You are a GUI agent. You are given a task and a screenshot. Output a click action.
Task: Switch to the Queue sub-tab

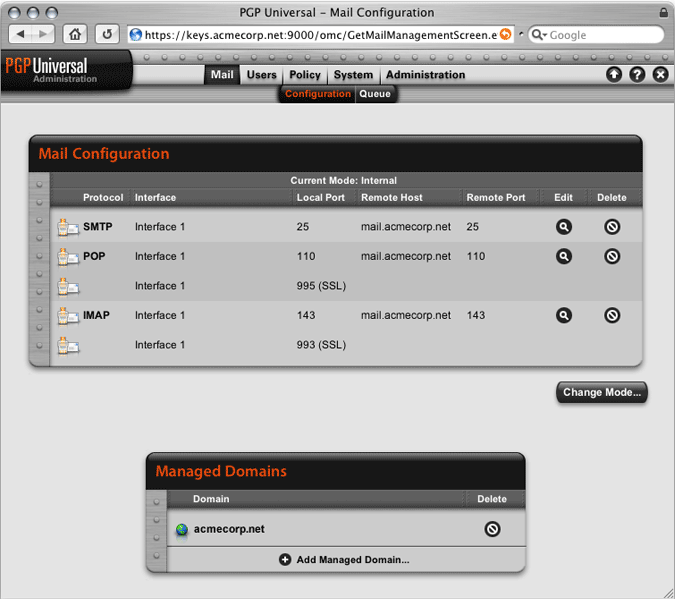[x=375, y=94]
